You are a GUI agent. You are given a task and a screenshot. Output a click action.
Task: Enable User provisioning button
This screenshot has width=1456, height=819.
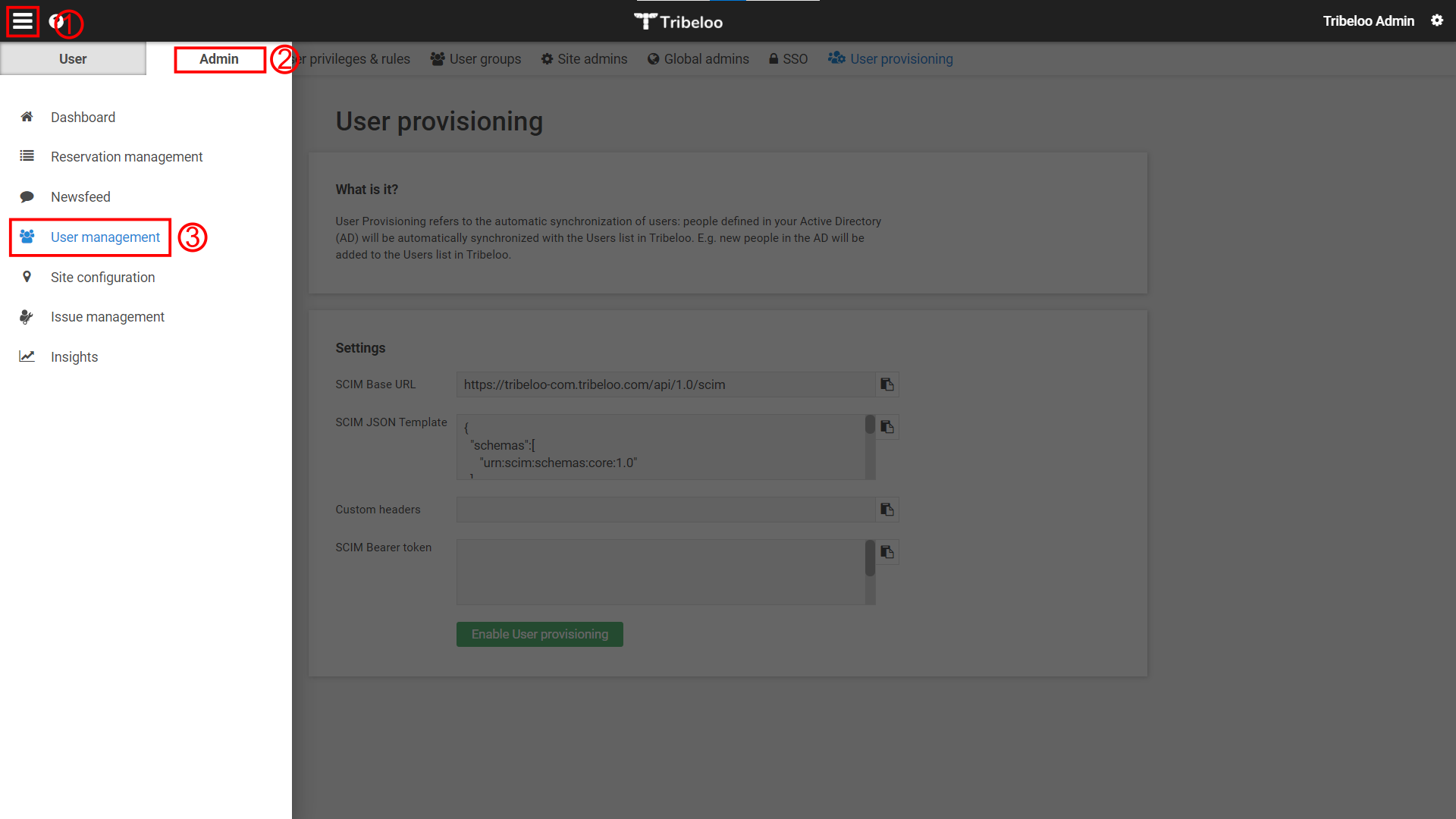[x=539, y=634]
